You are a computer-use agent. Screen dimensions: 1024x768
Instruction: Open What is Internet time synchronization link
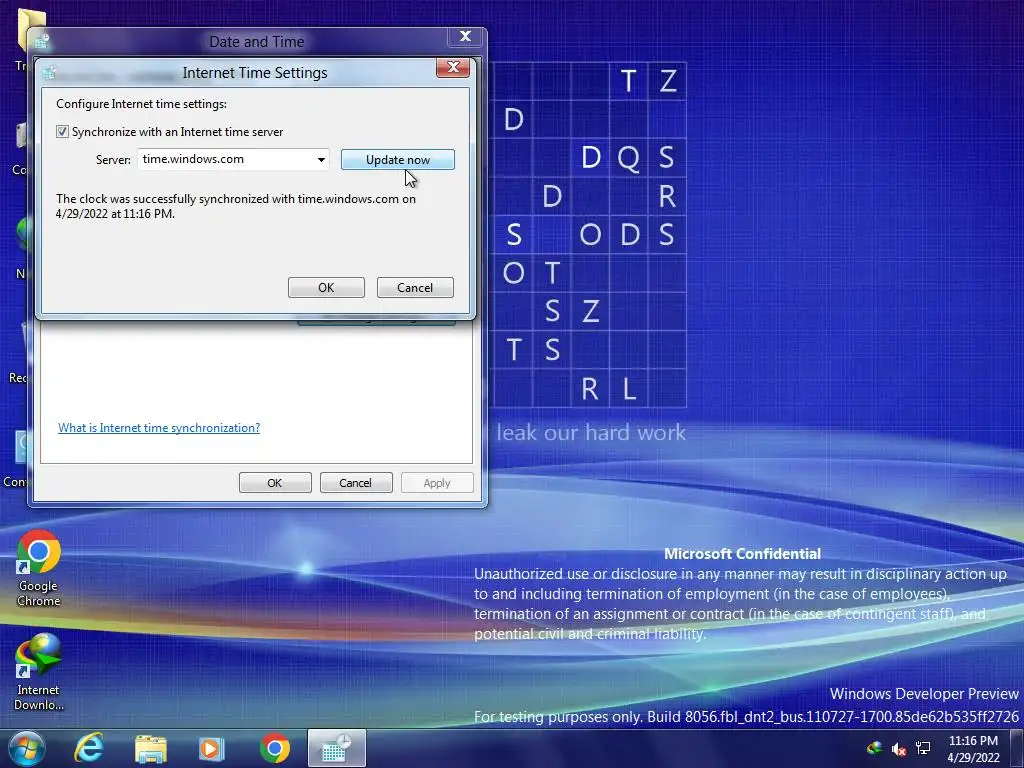[x=159, y=428]
